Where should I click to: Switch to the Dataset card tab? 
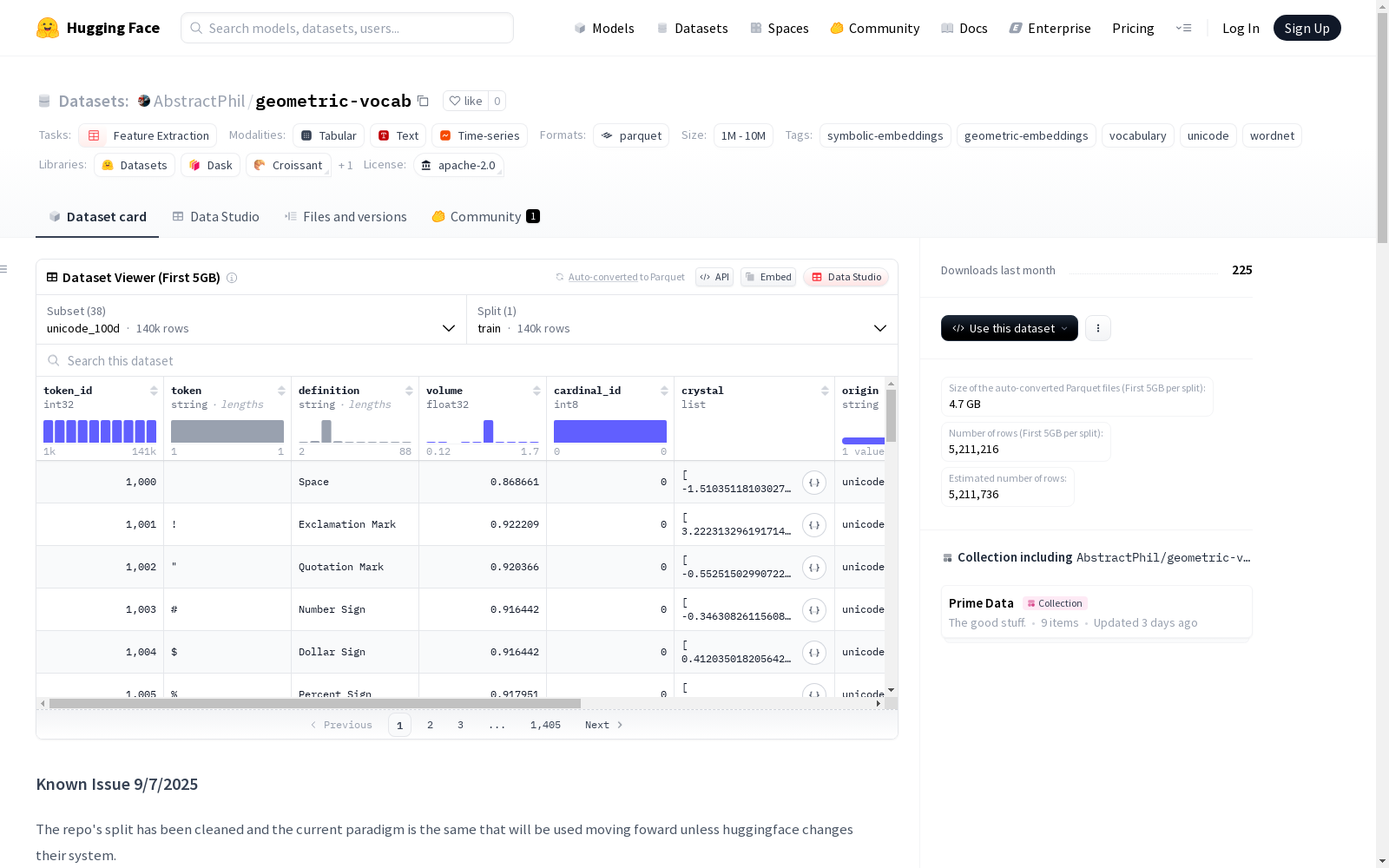point(97,217)
